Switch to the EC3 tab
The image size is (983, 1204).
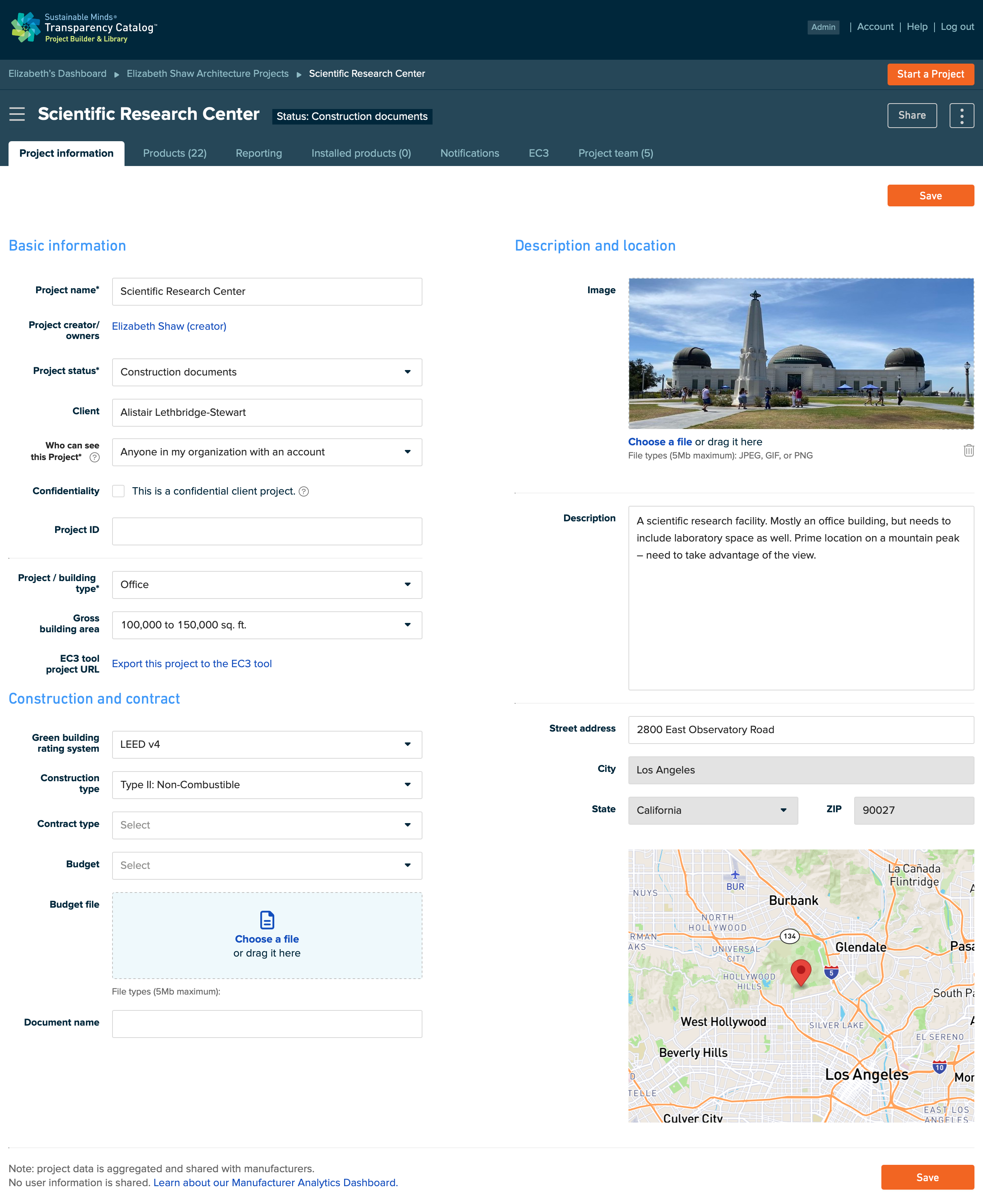coord(538,153)
